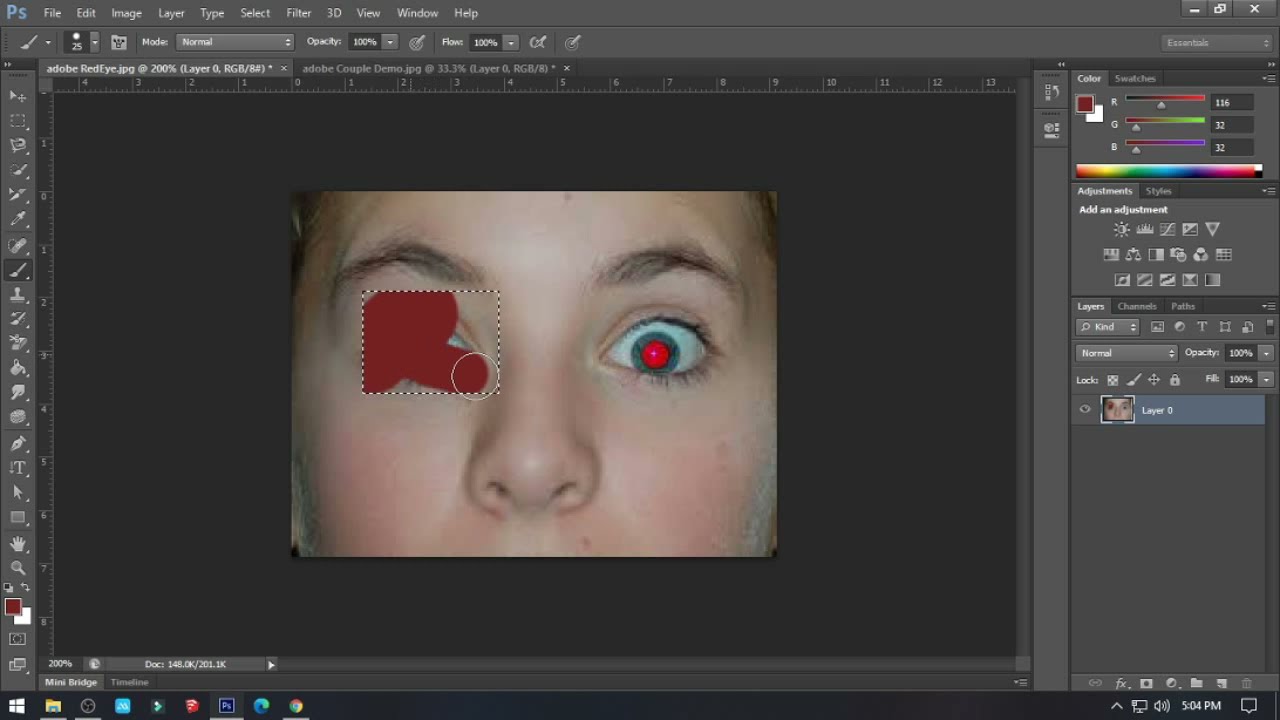Viewport: 1280px width, 720px height.
Task: Select the Dodge tool
Action: click(x=18, y=418)
